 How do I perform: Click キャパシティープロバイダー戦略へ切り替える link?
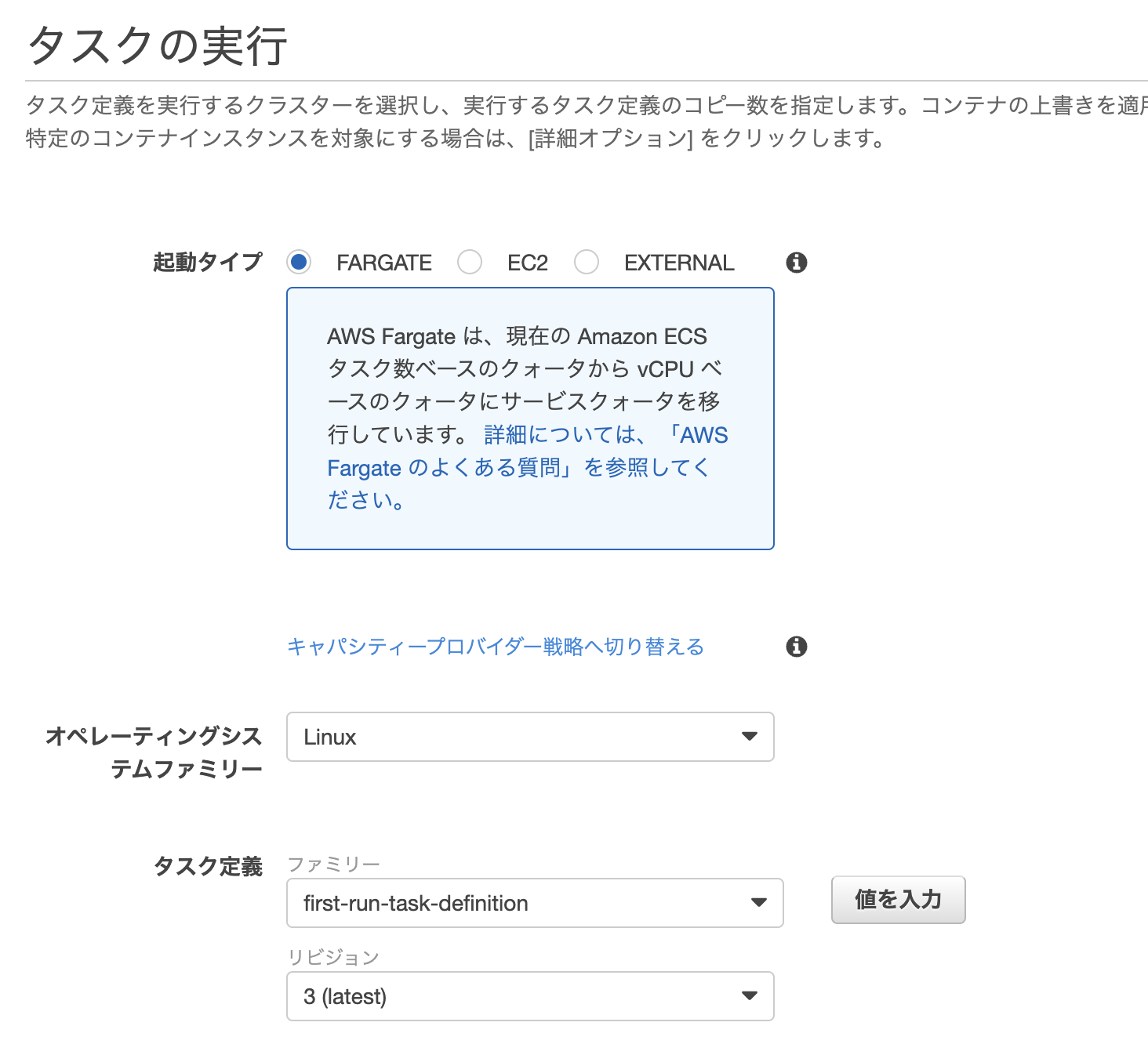pyautogui.click(x=496, y=647)
